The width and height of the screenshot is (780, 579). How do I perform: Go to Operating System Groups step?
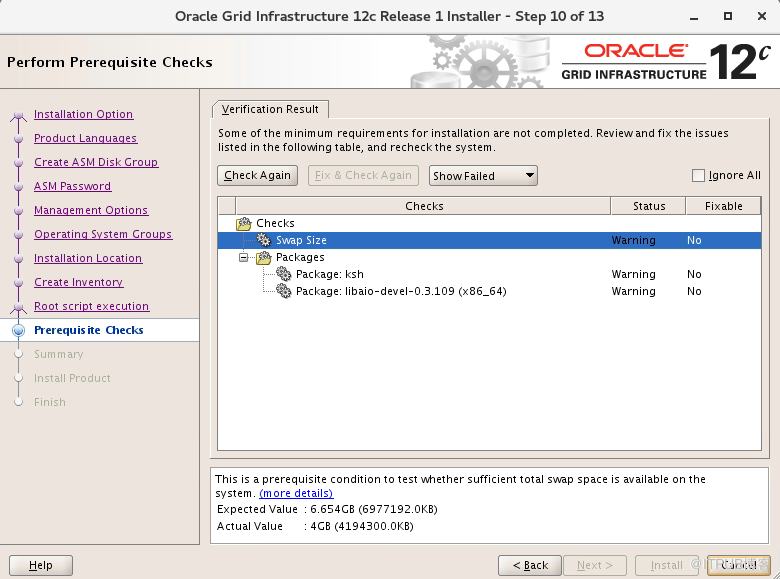coord(103,234)
